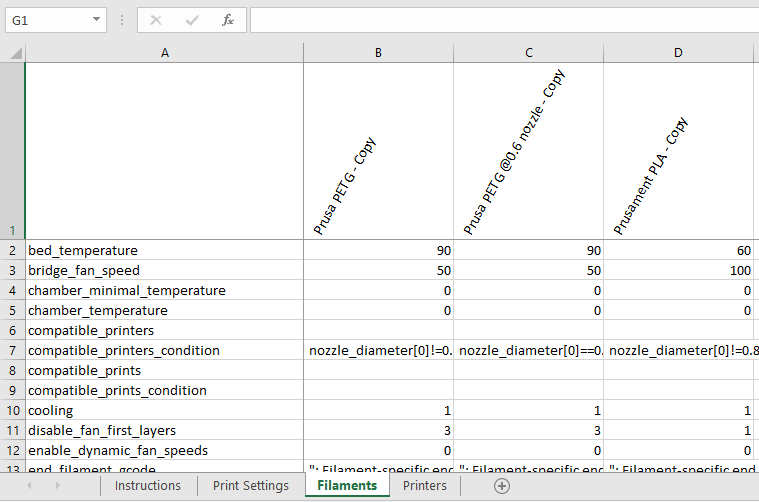Select row 10 header
Image resolution: width=759 pixels, height=502 pixels.
coord(13,410)
